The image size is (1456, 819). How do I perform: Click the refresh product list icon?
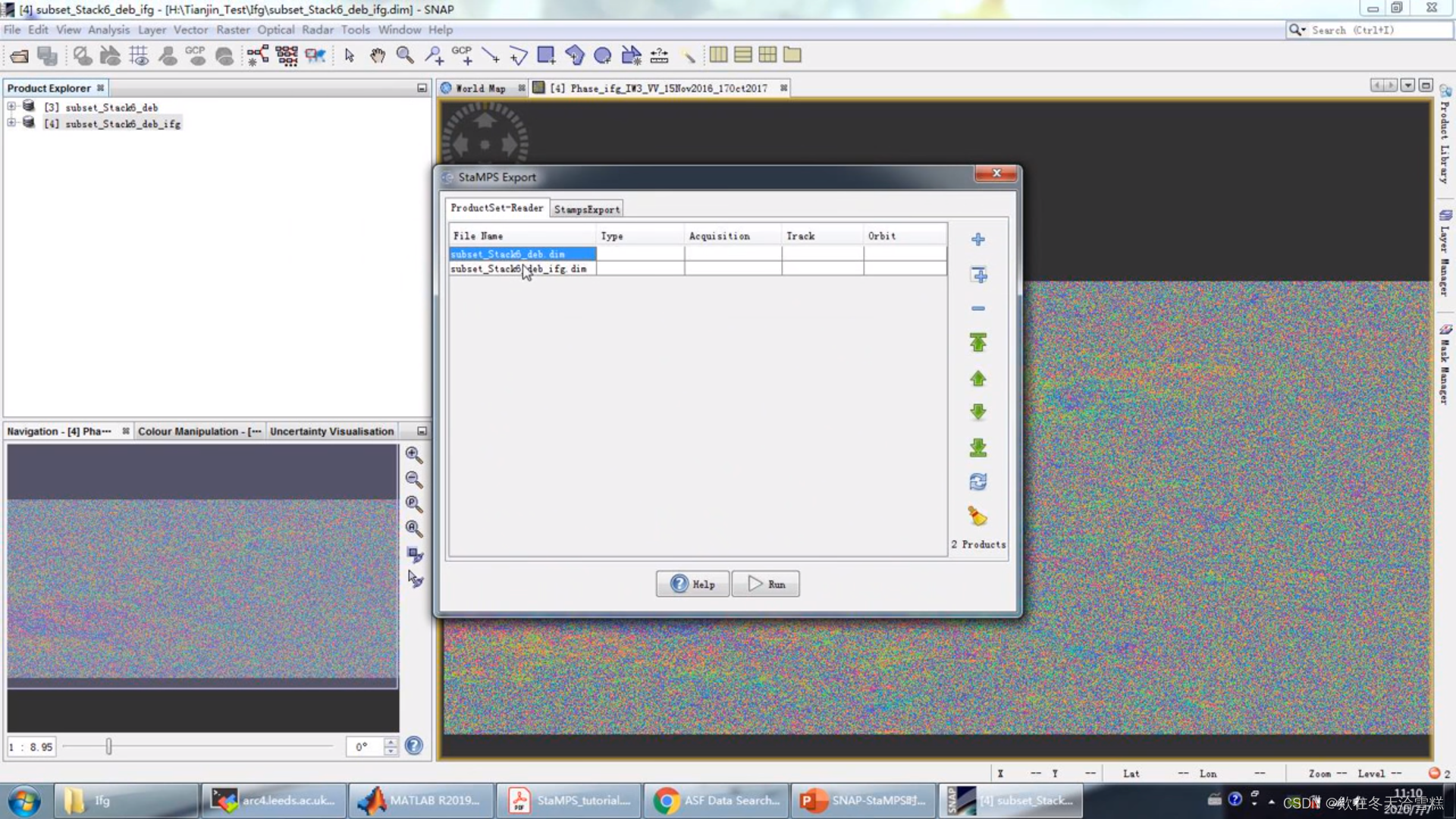(x=977, y=482)
